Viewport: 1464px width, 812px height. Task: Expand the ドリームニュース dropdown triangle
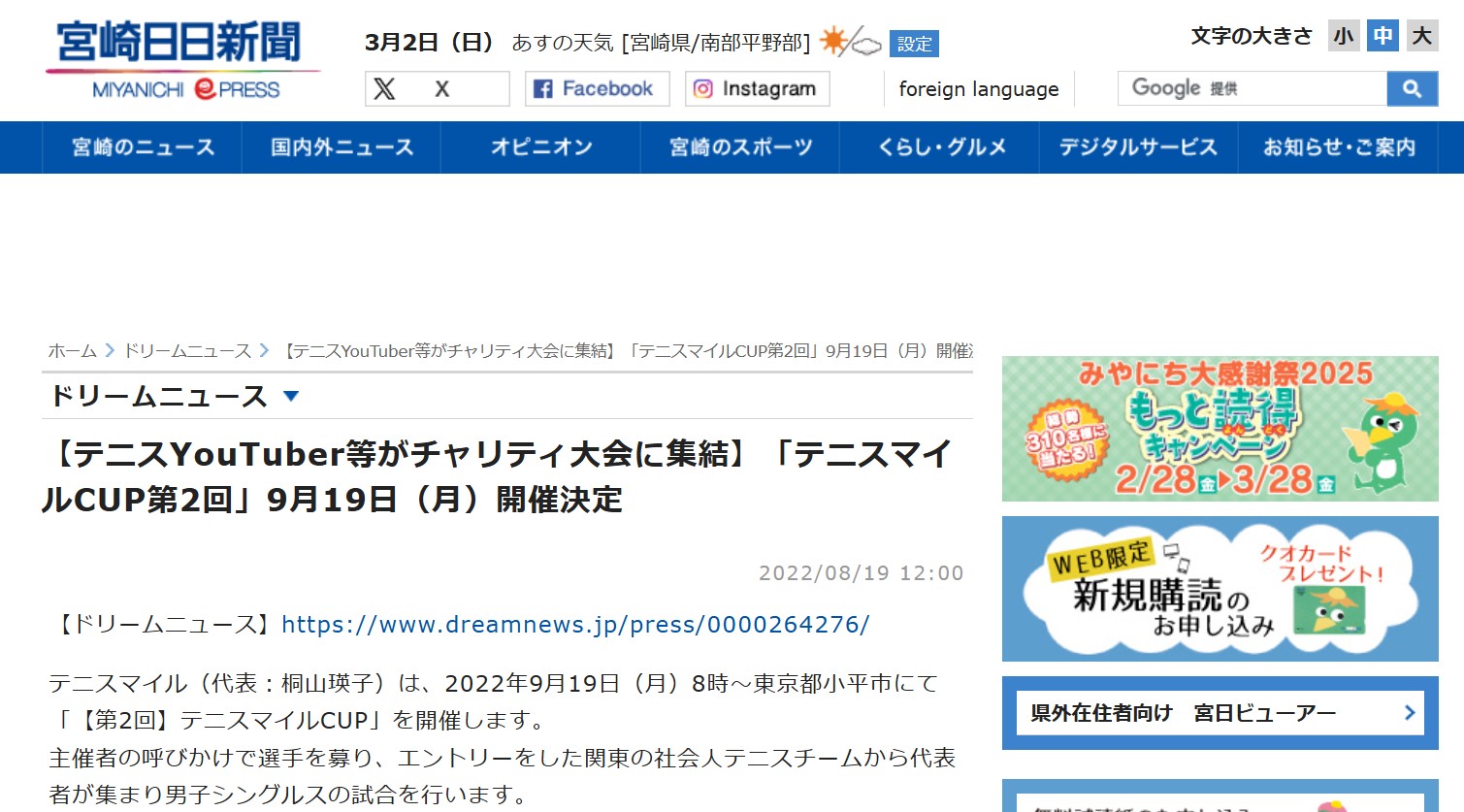click(290, 396)
